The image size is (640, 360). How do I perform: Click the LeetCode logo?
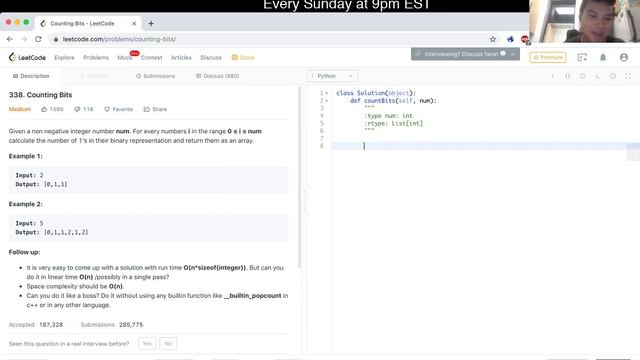click(x=27, y=58)
